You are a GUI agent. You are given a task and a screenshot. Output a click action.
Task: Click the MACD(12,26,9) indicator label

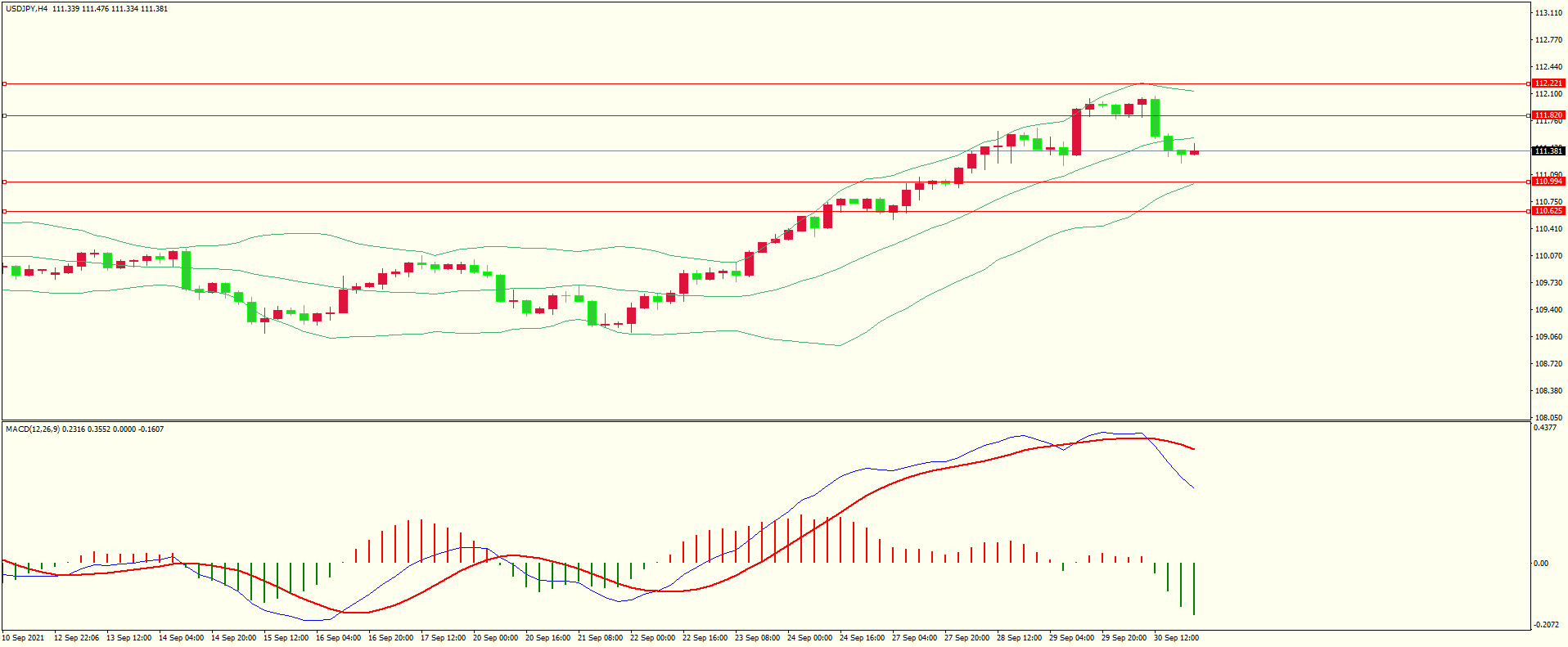pyautogui.click(x=32, y=429)
